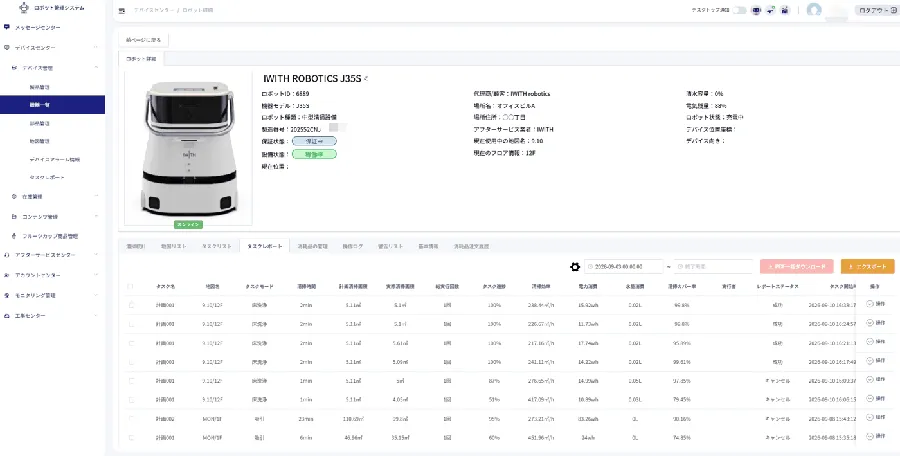Expand the モニタリング管理 chevron
The width and height of the screenshot is (900, 456).
click(x=96, y=295)
